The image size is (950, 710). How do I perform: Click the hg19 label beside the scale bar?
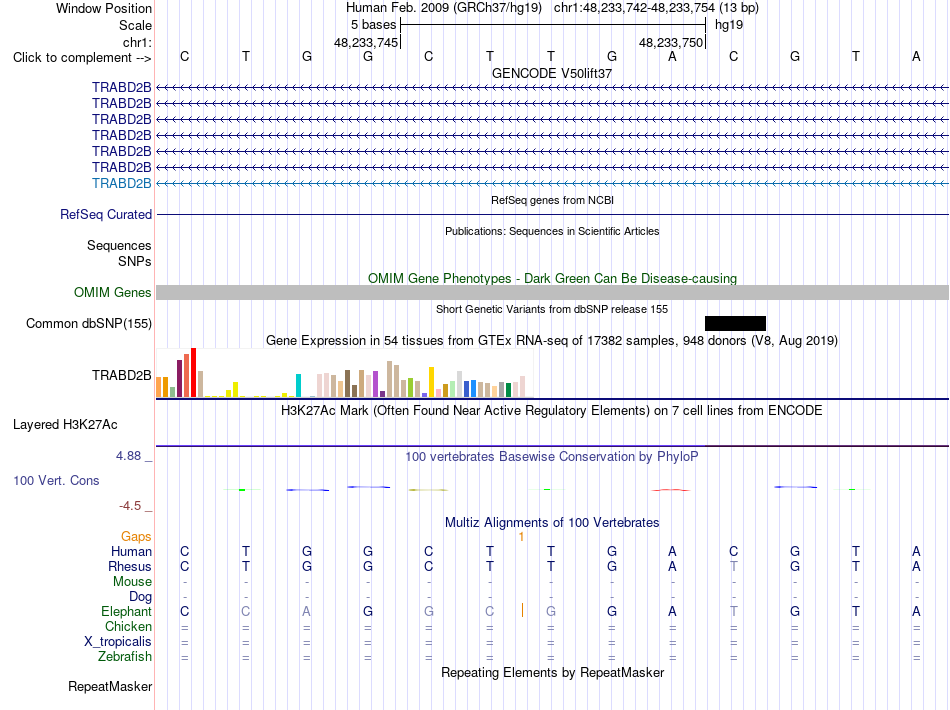pyautogui.click(x=729, y=25)
